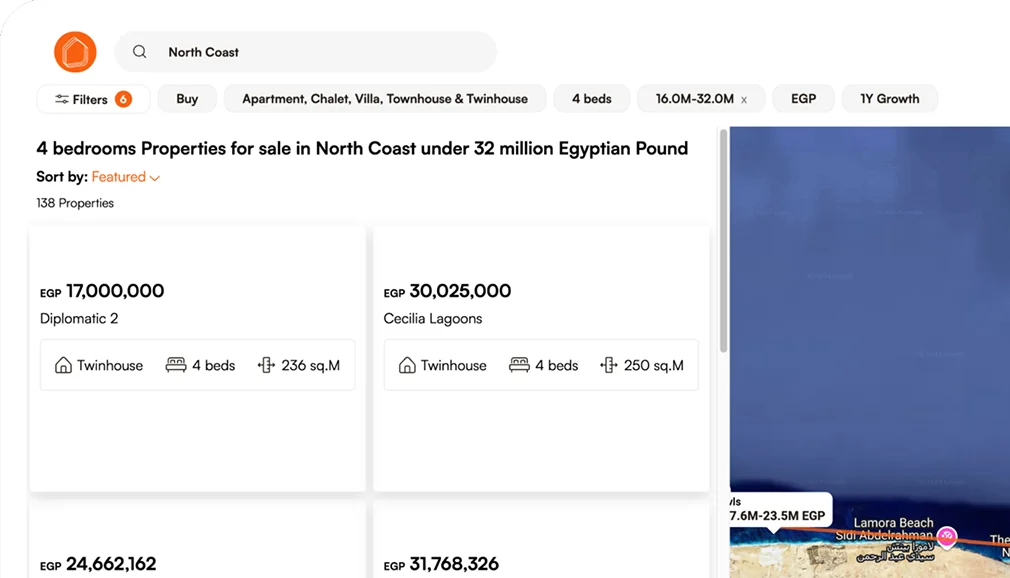Image resolution: width=1010 pixels, height=578 pixels.
Task: Expand the property type filter chip
Action: point(384,99)
